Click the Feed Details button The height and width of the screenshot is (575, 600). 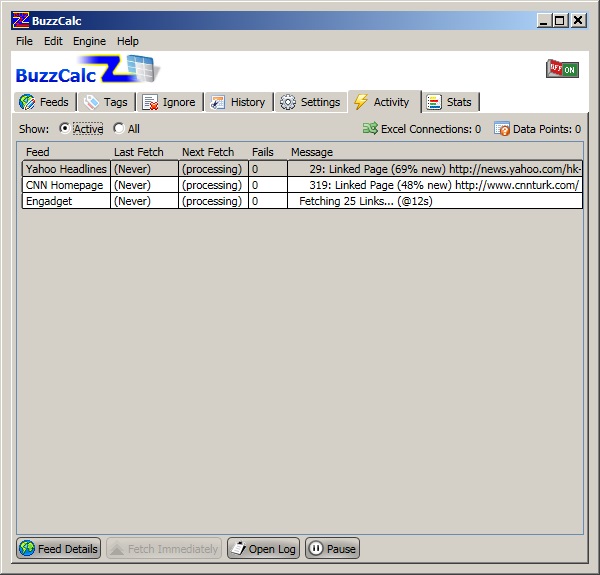click(x=58, y=549)
